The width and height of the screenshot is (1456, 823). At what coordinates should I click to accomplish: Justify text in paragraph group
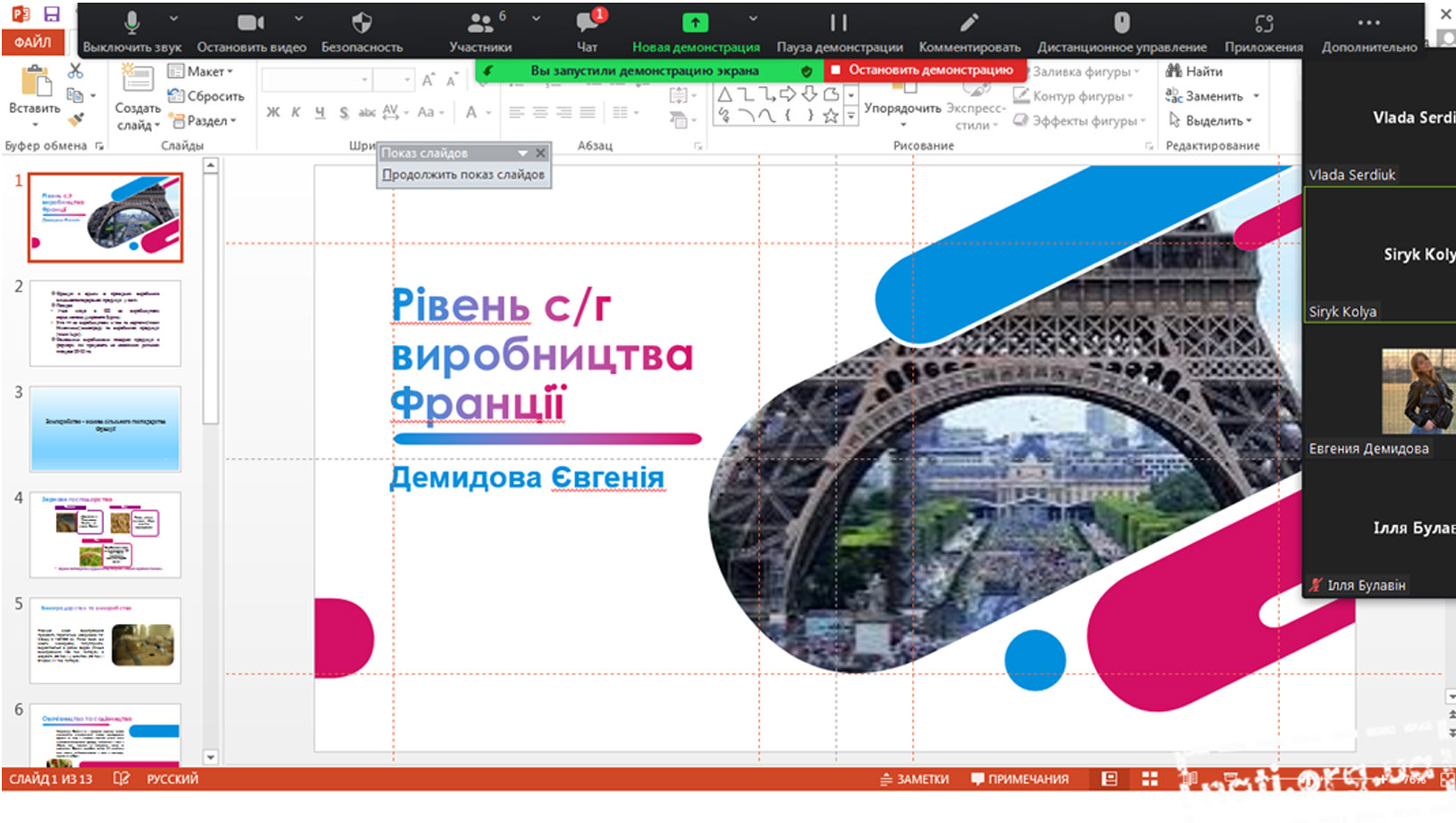click(588, 112)
